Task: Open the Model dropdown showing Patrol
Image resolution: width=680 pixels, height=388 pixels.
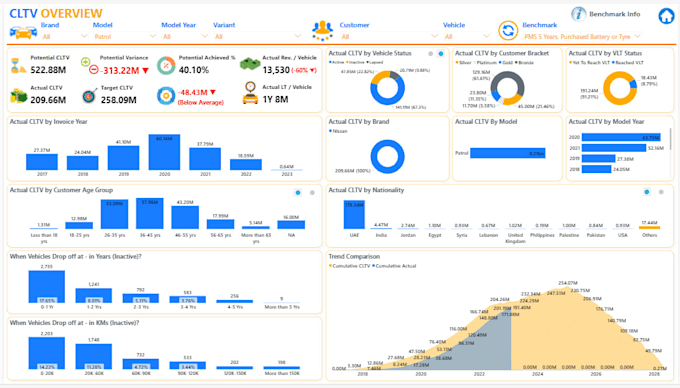Action: tap(124, 36)
